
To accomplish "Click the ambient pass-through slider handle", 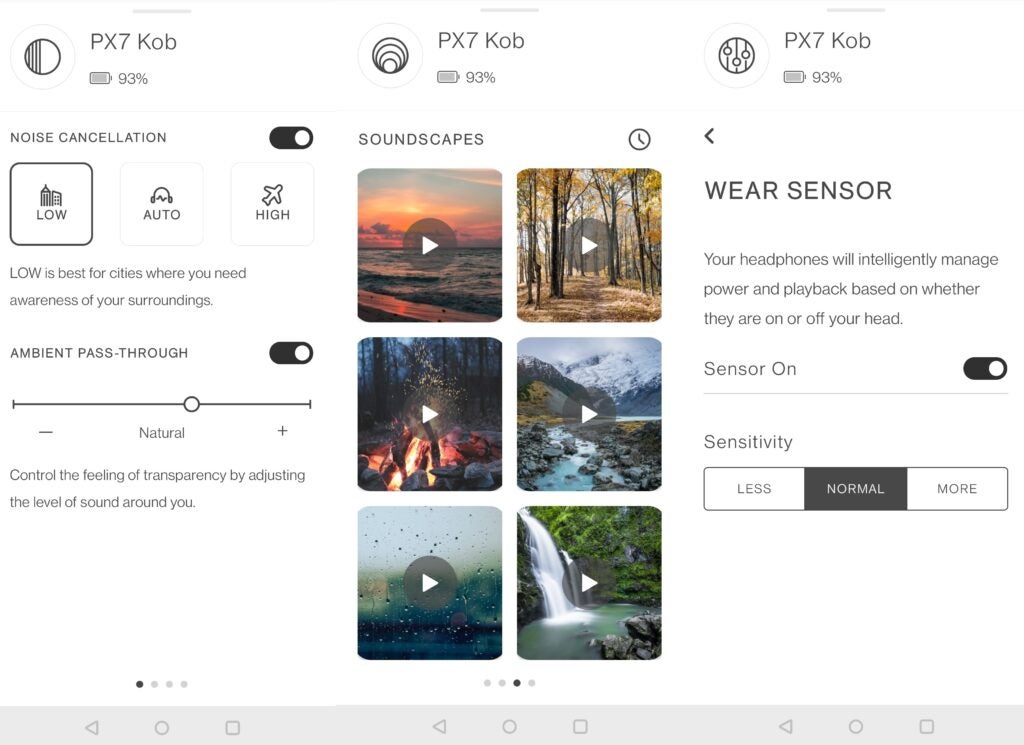I will tap(191, 404).
